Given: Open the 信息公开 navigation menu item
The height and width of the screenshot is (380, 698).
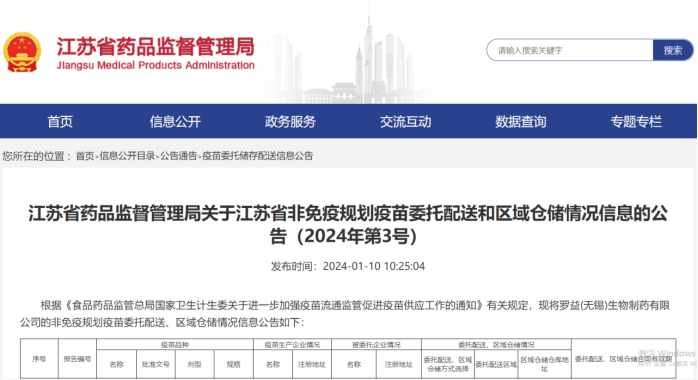Looking at the screenshot, I should point(175,121).
